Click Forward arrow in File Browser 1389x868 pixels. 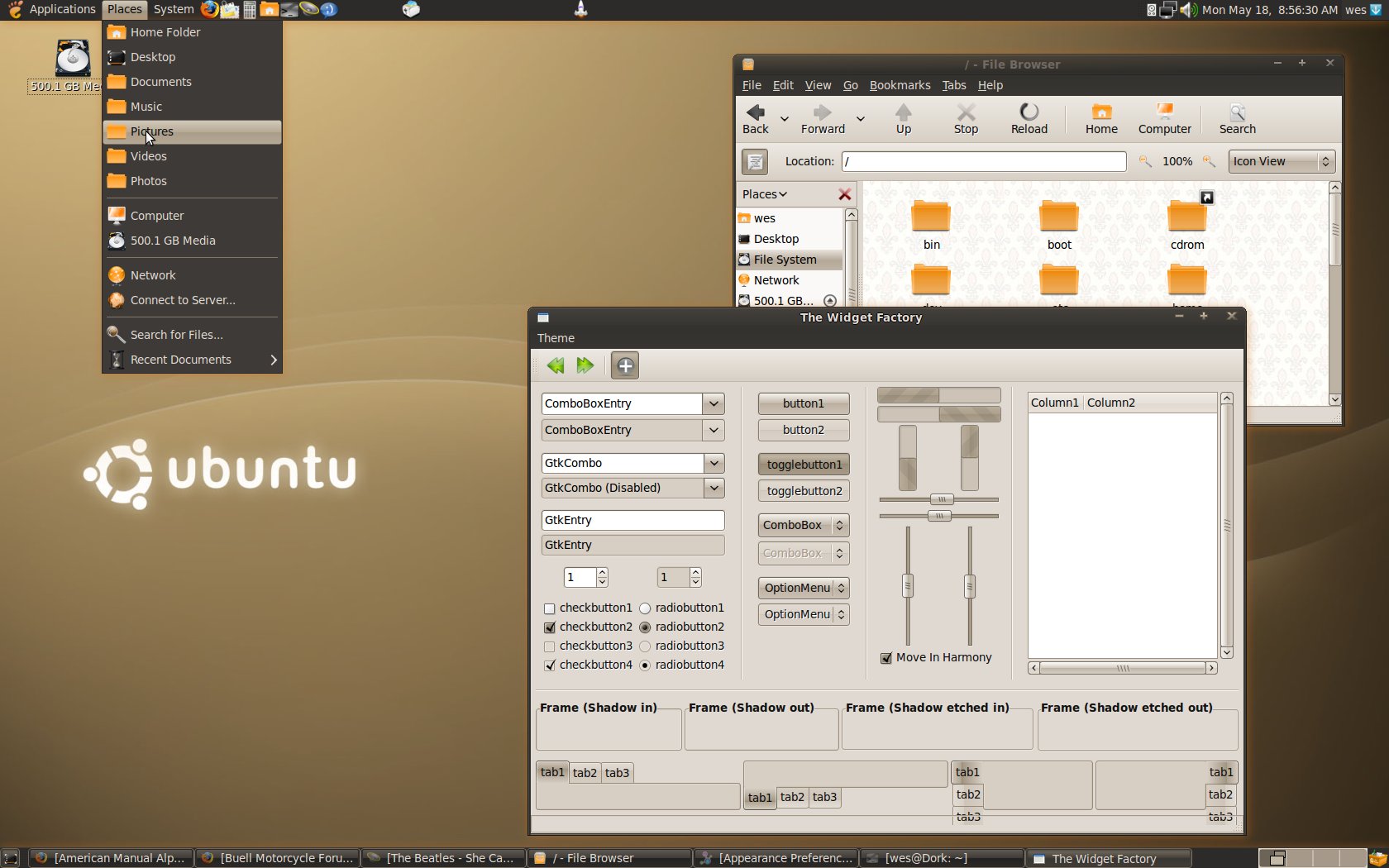(823, 118)
